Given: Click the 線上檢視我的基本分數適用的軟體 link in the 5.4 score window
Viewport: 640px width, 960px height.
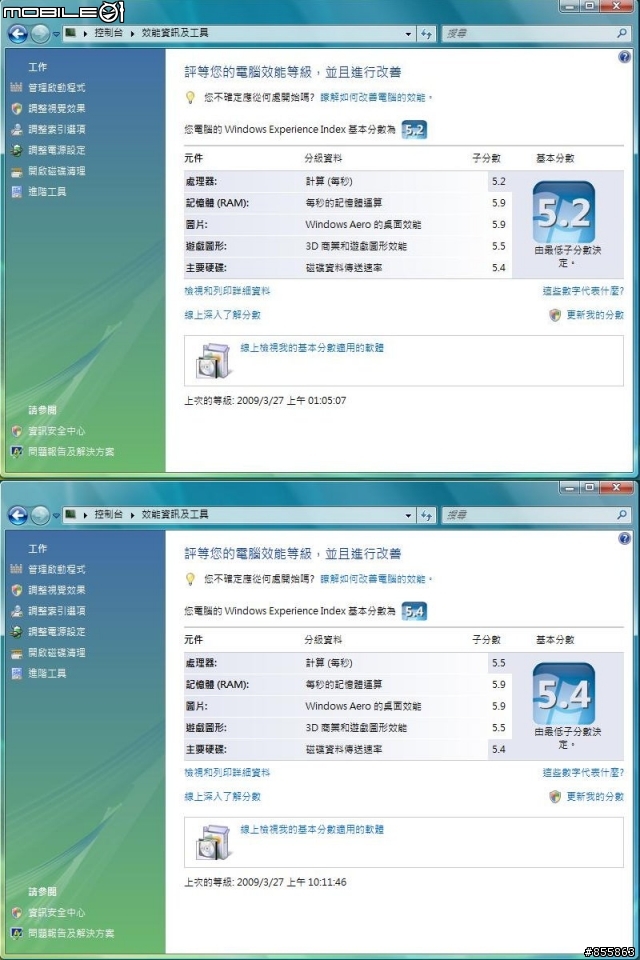Looking at the screenshot, I should (312, 830).
